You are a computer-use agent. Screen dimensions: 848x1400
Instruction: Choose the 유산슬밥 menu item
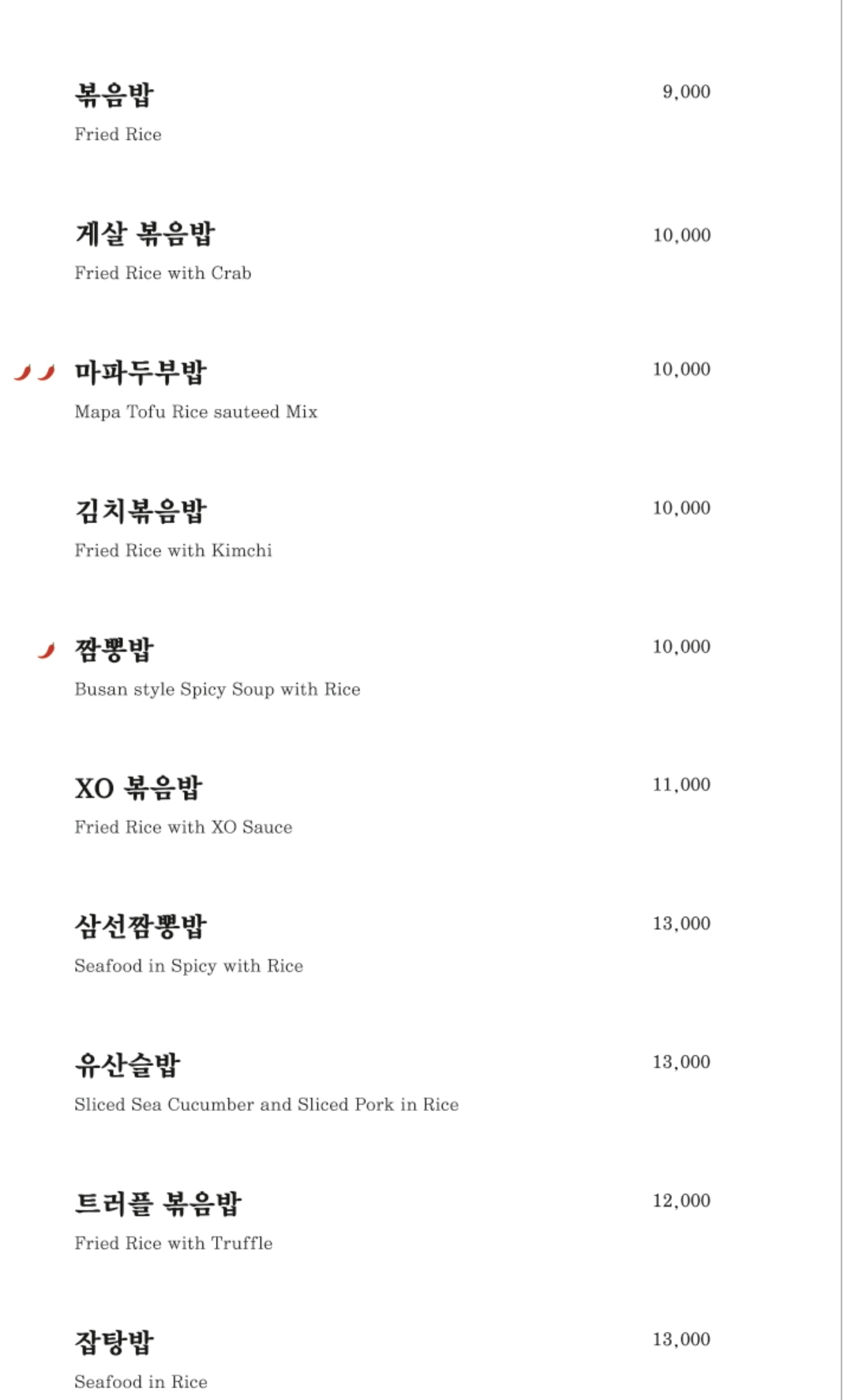click(128, 1065)
